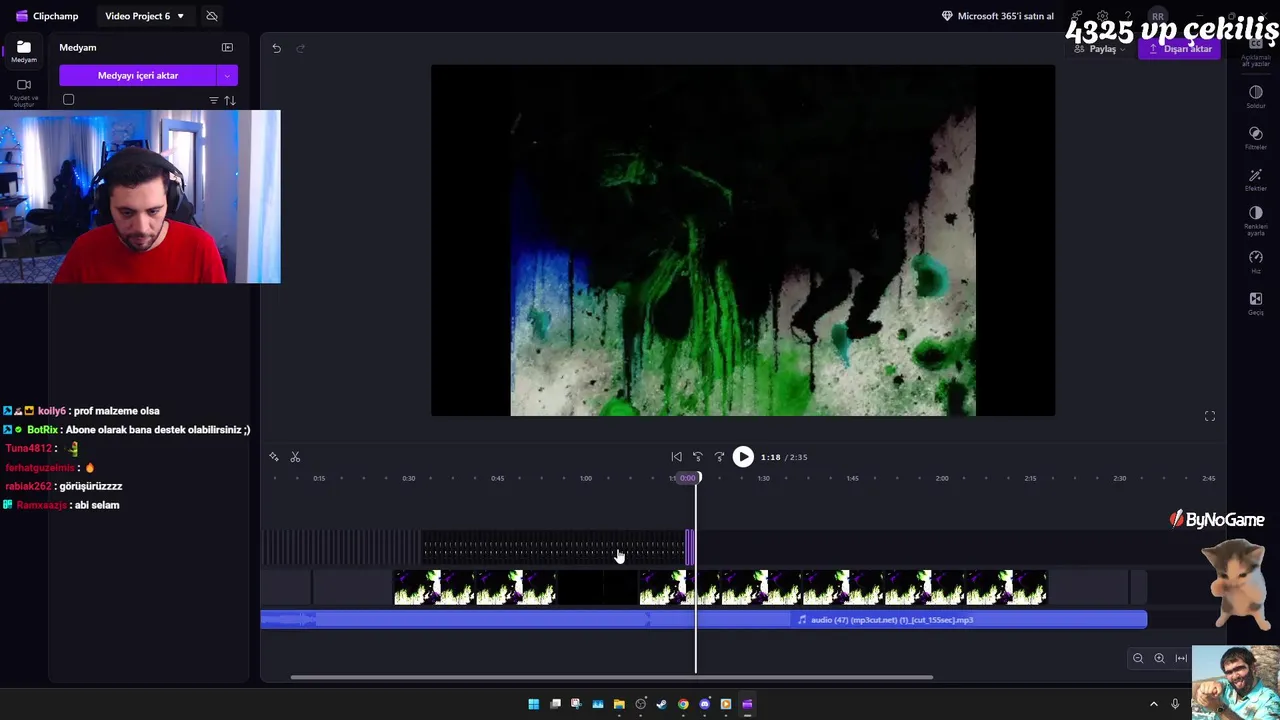Click the Medyayı içeri aktar button
Screen dimensions: 1280x720
[x=138, y=75]
